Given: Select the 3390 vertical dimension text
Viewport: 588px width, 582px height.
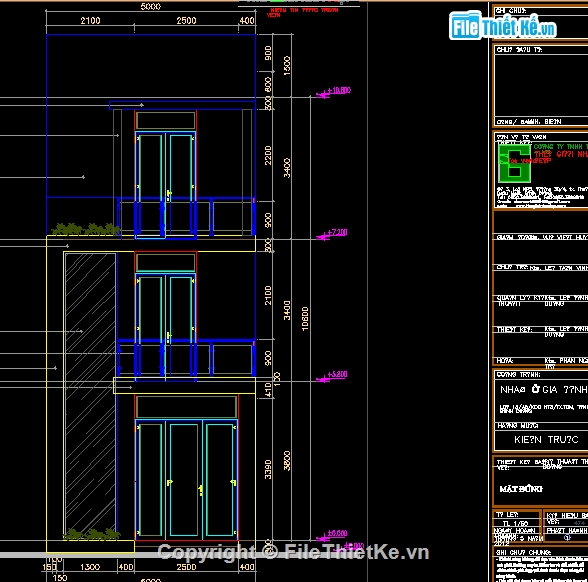Looking at the screenshot, I should coord(268,469).
